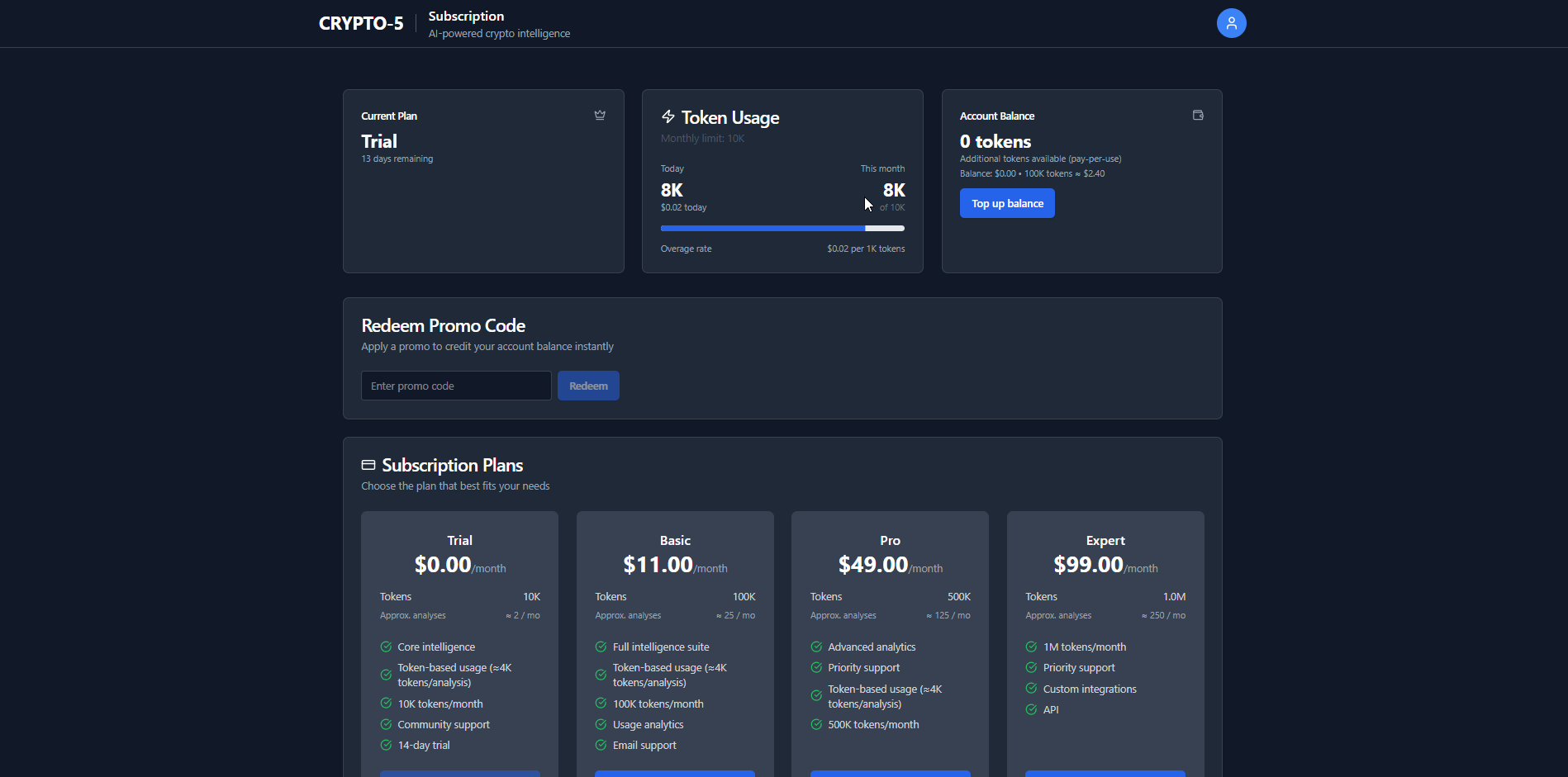Screen dimensions: 1568x777
Task: Click the checkmark beside Advanced analytics
Action: [816, 647]
